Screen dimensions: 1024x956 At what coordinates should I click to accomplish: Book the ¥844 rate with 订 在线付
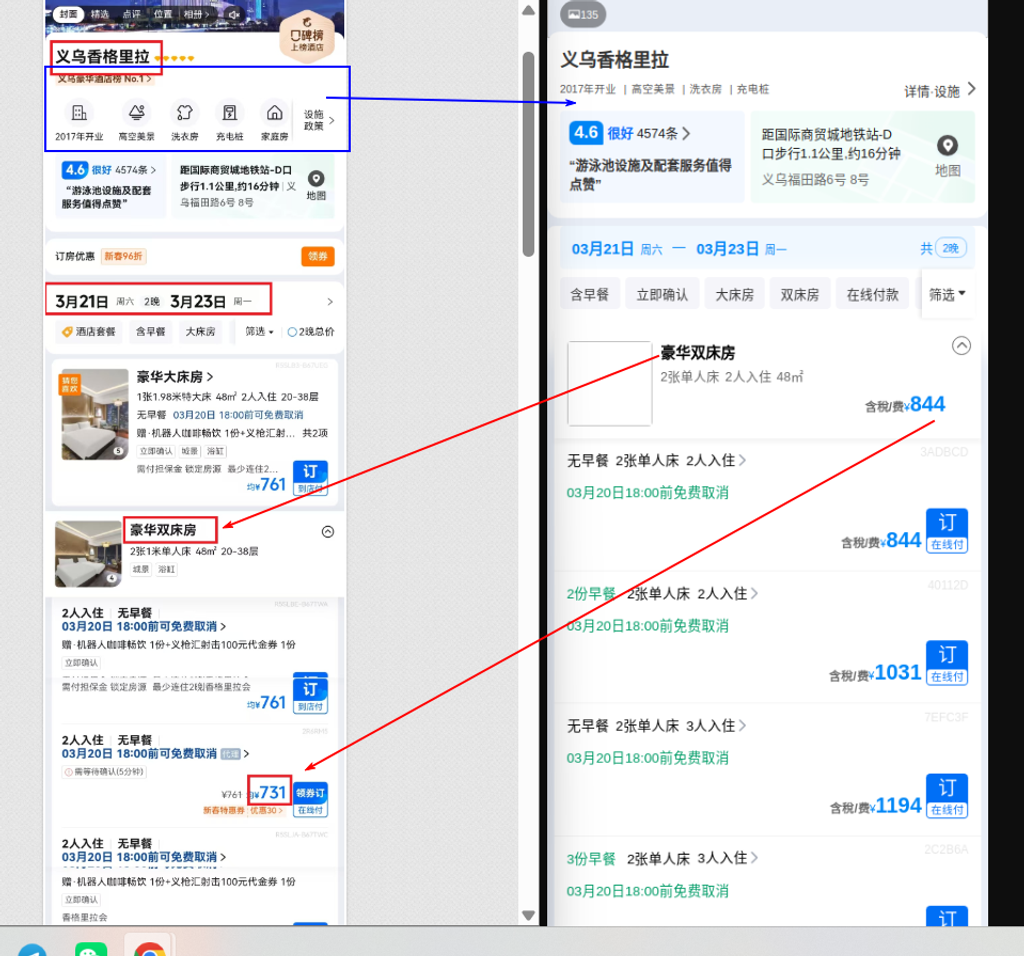pyautogui.click(x=947, y=531)
